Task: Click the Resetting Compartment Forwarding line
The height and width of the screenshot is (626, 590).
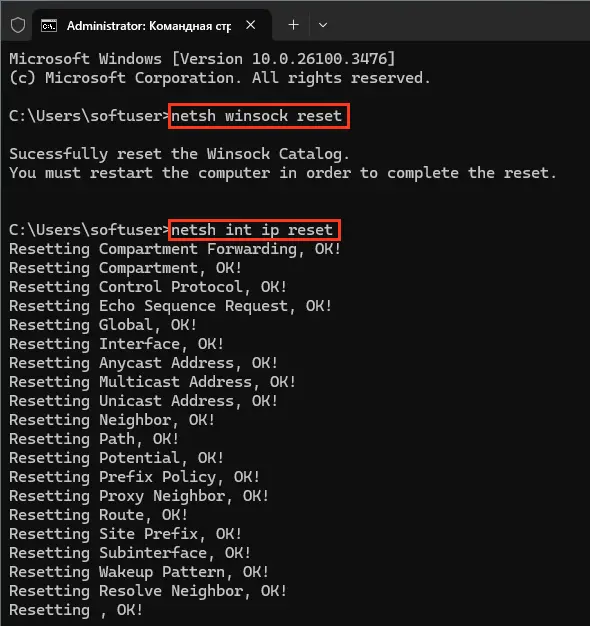Action: pyautogui.click(x=175, y=249)
